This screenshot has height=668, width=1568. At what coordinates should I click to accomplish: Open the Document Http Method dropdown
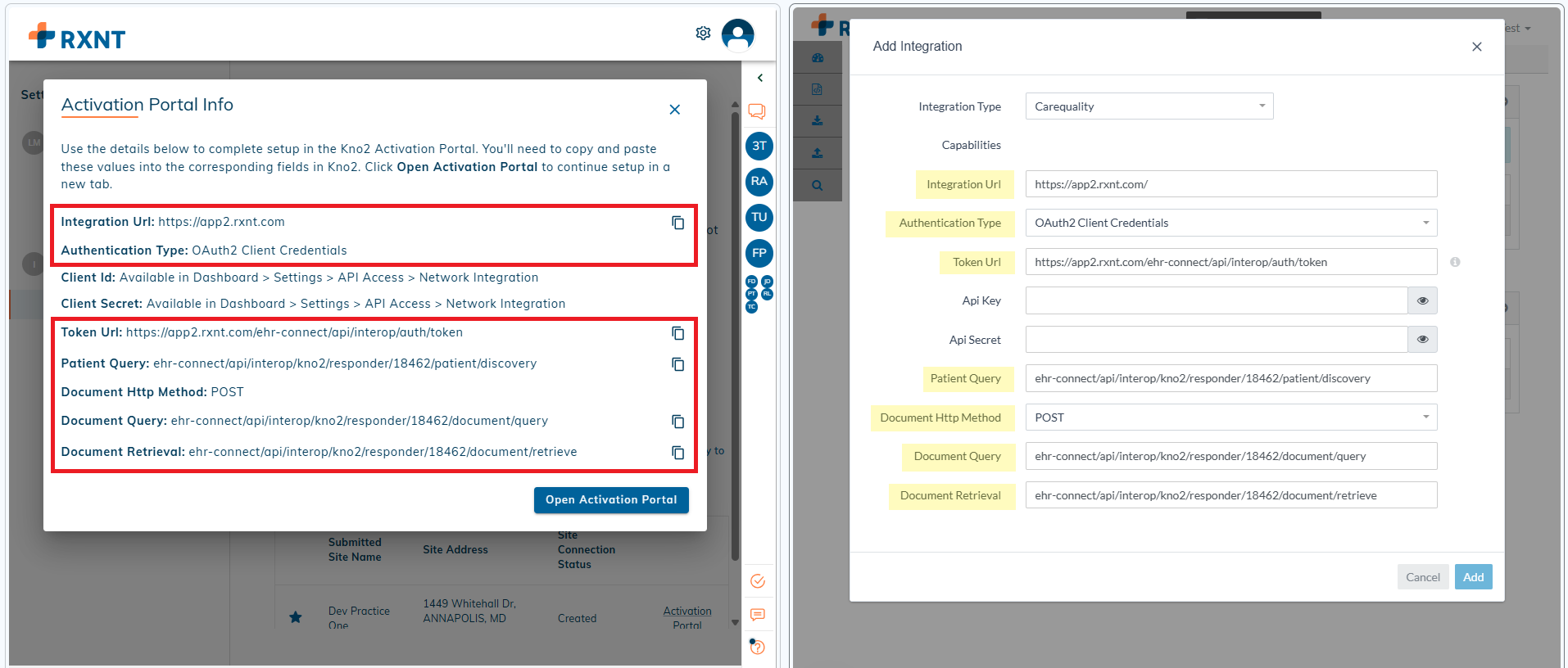pos(1231,417)
